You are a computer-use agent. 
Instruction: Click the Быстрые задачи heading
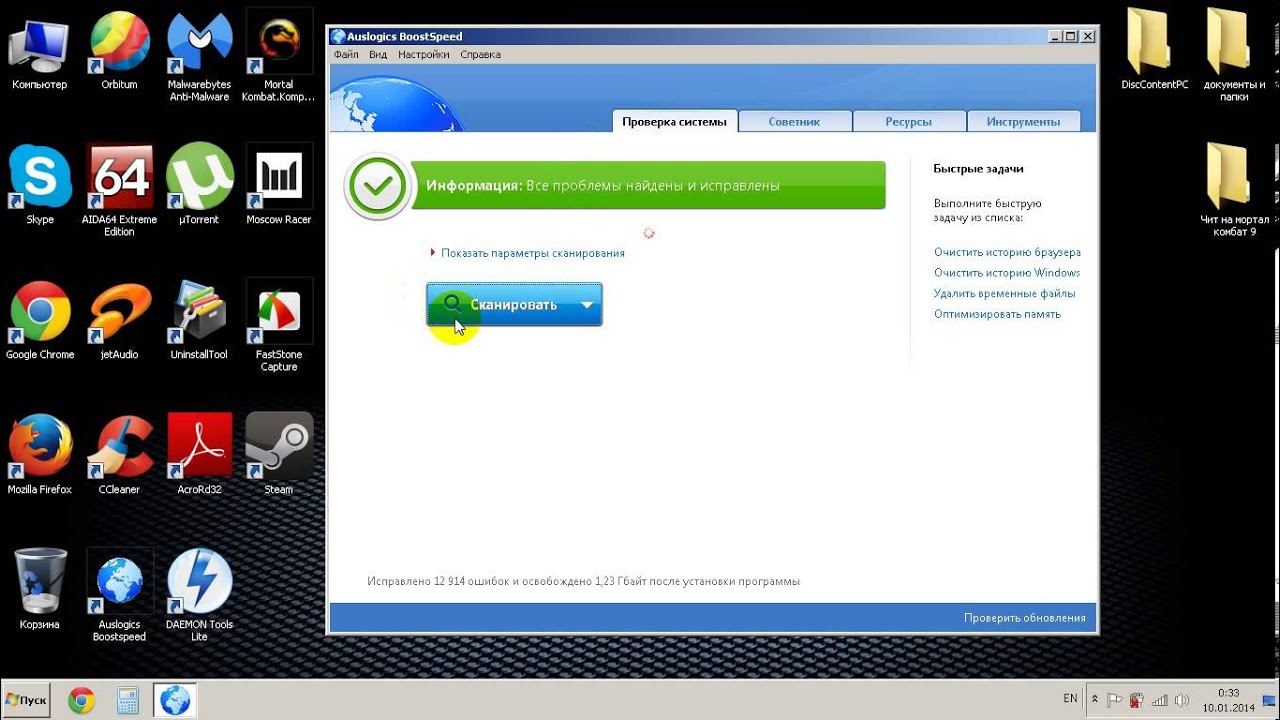(978, 169)
